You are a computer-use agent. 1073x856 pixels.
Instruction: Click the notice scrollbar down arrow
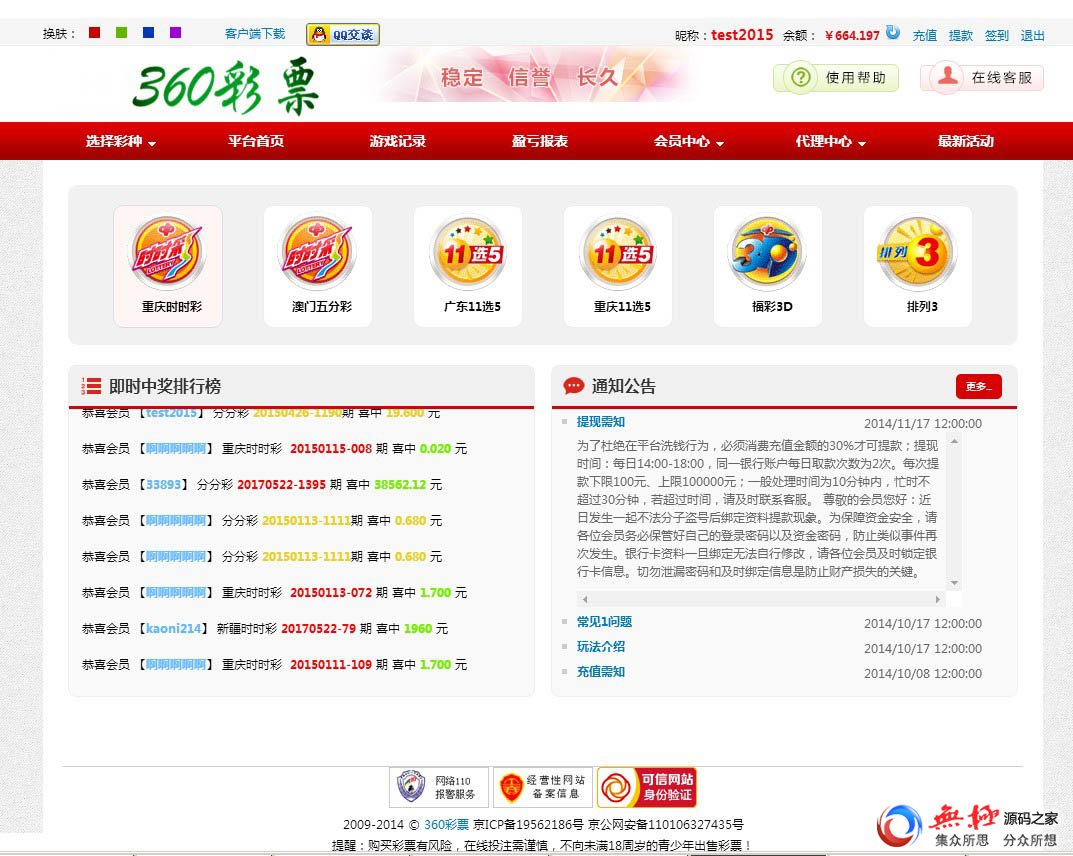[954, 583]
